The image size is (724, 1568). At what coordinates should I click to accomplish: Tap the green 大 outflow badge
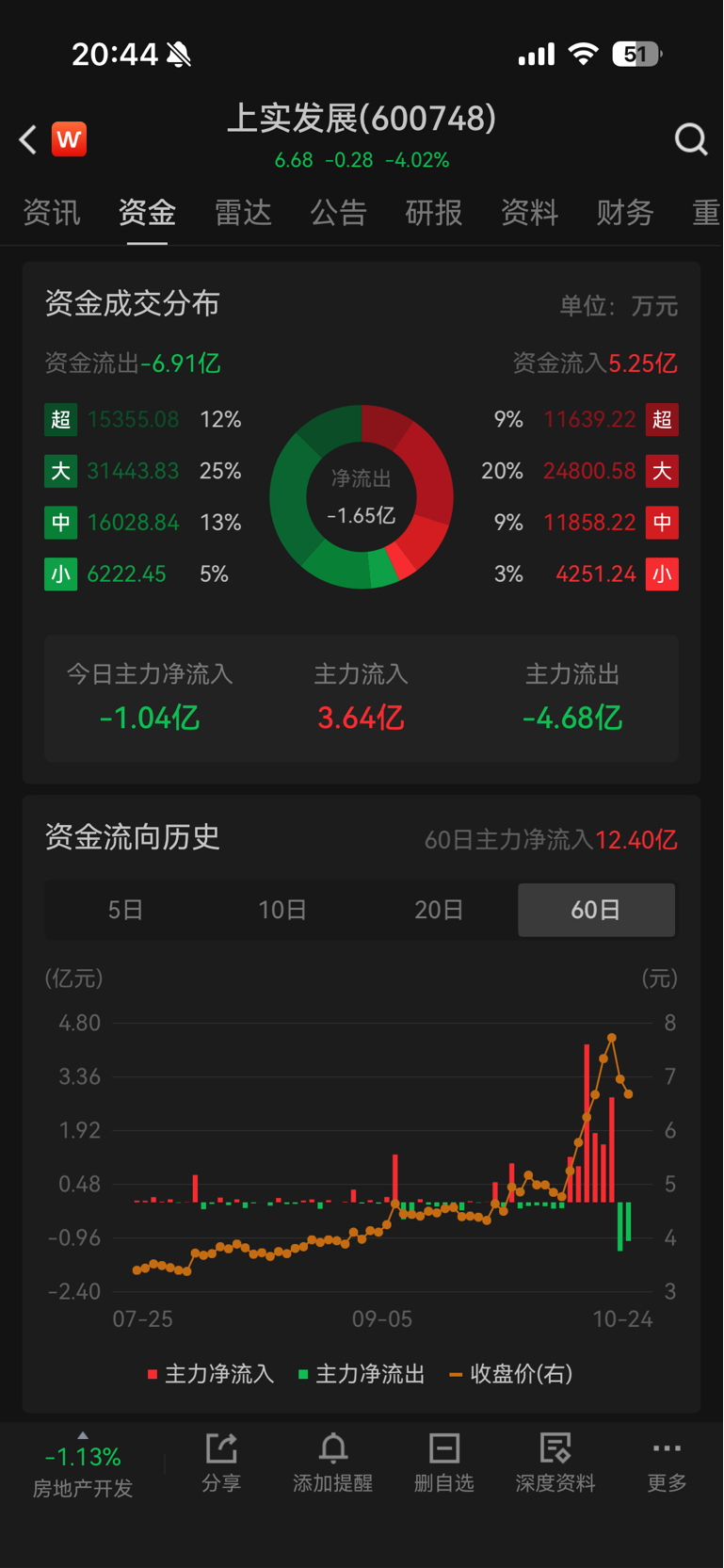tap(60, 471)
